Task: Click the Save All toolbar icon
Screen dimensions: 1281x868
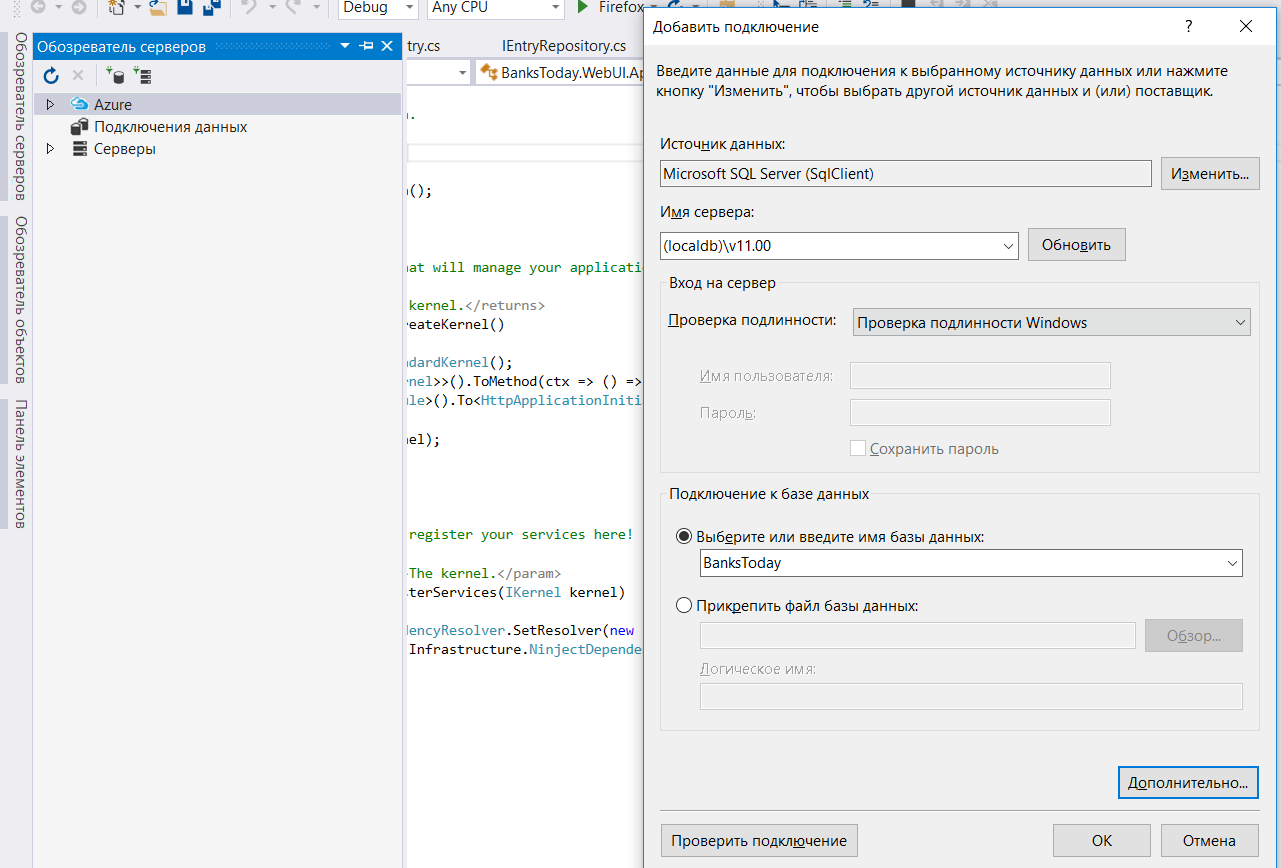Action: 211,8
